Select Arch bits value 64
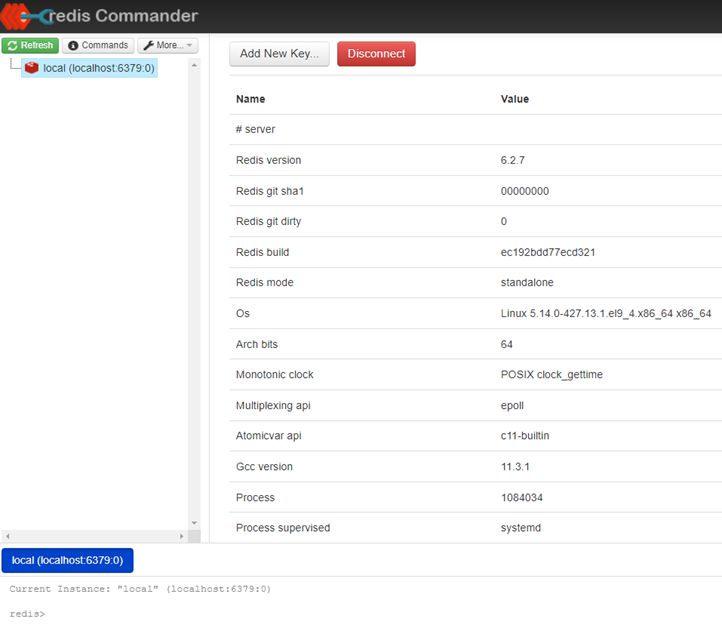The width and height of the screenshot is (722, 625). coord(507,344)
